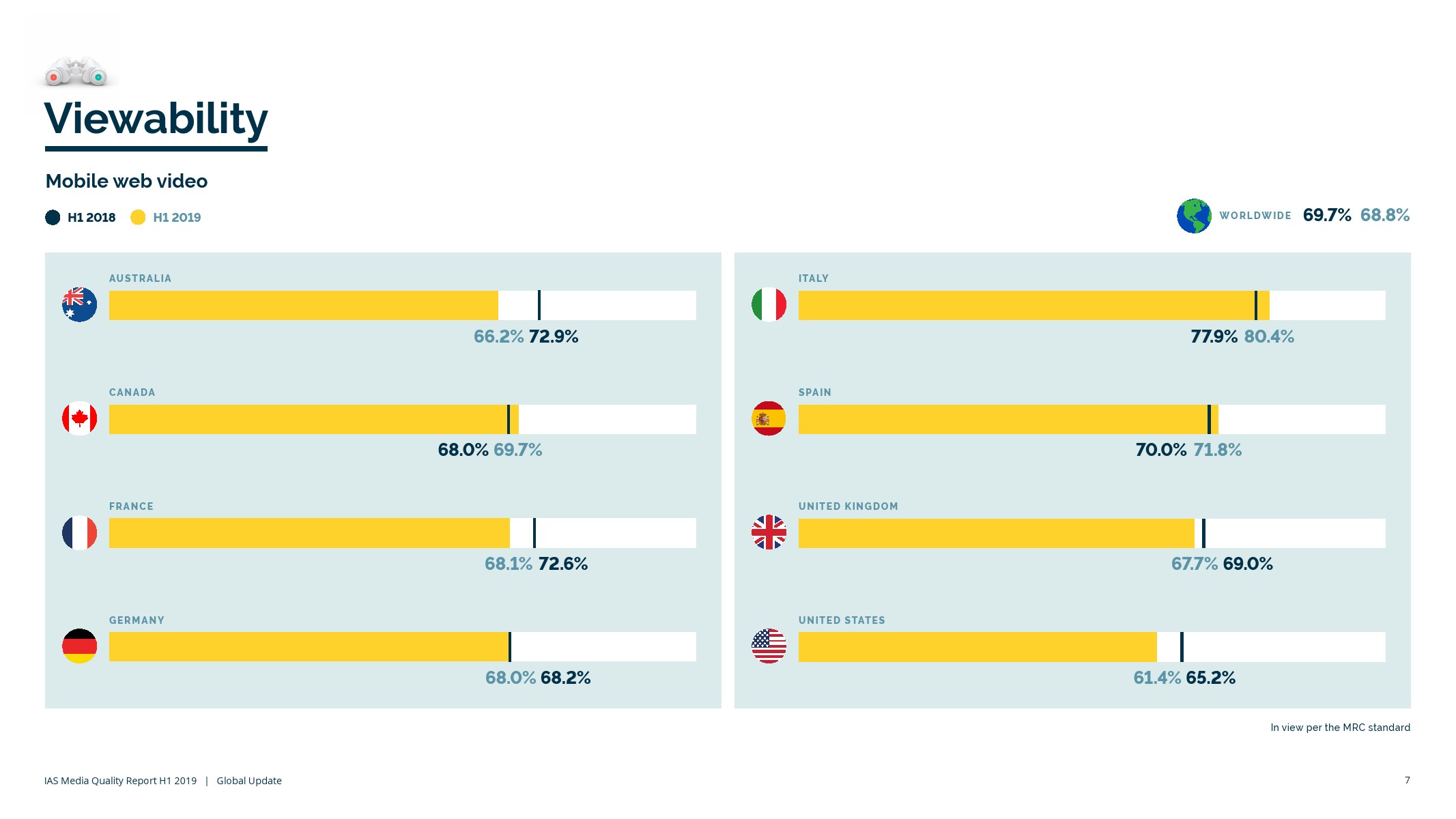Click the Italy flag icon
Screen dimensions: 1456x819
[x=769, y=304]
